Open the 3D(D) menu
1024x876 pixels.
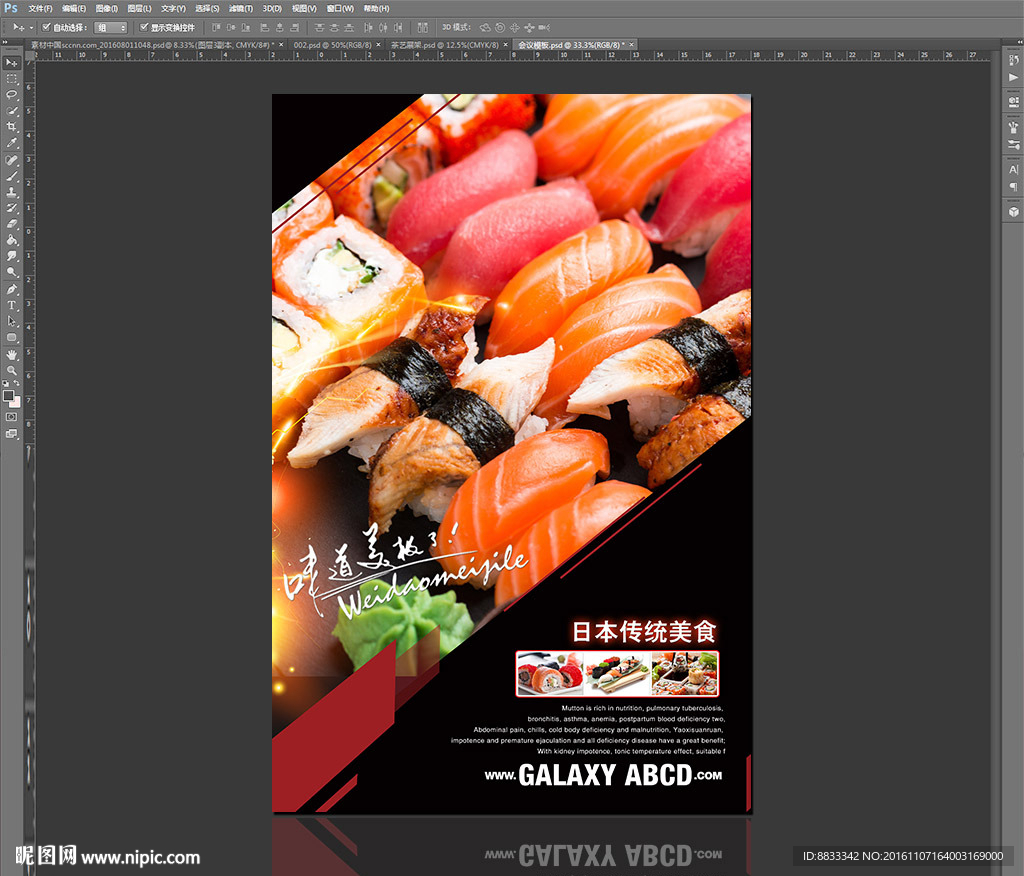272,8
